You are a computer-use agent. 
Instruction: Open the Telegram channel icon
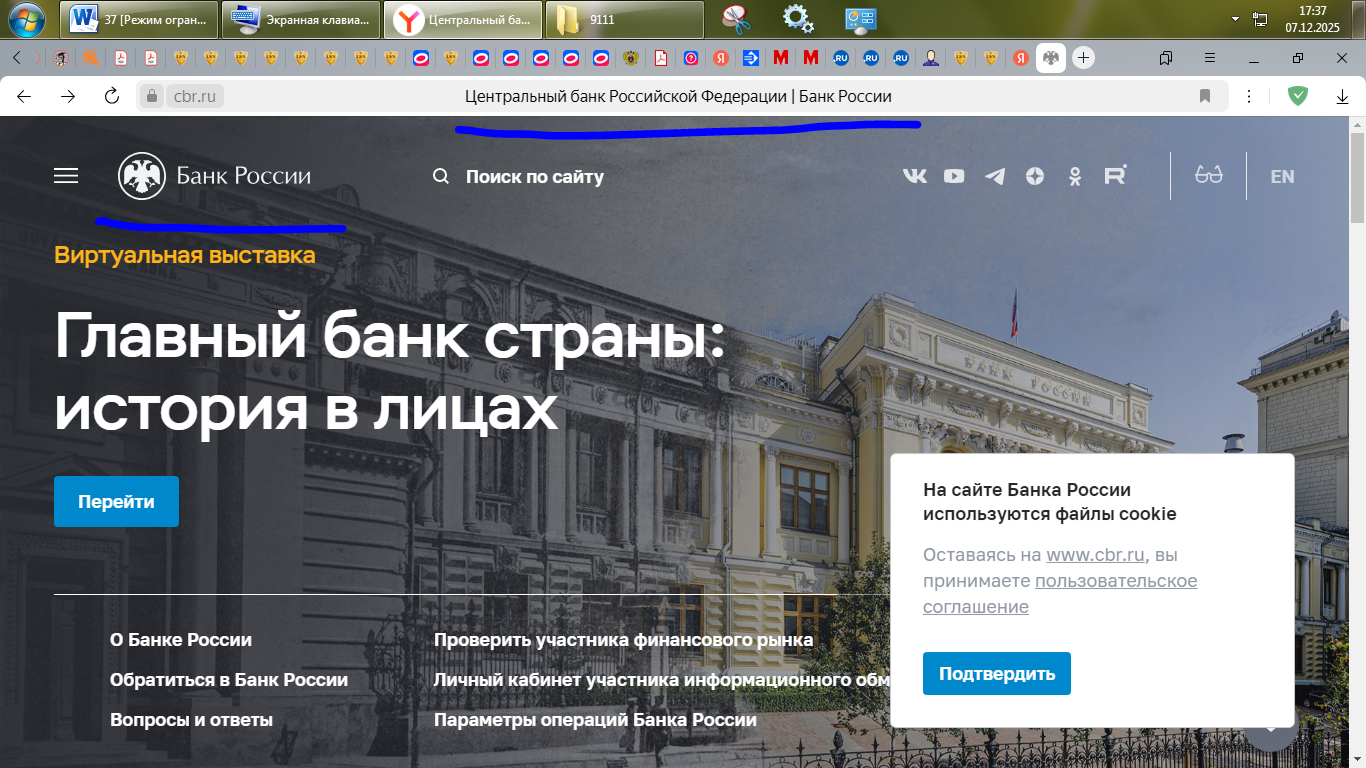[994, 176]
